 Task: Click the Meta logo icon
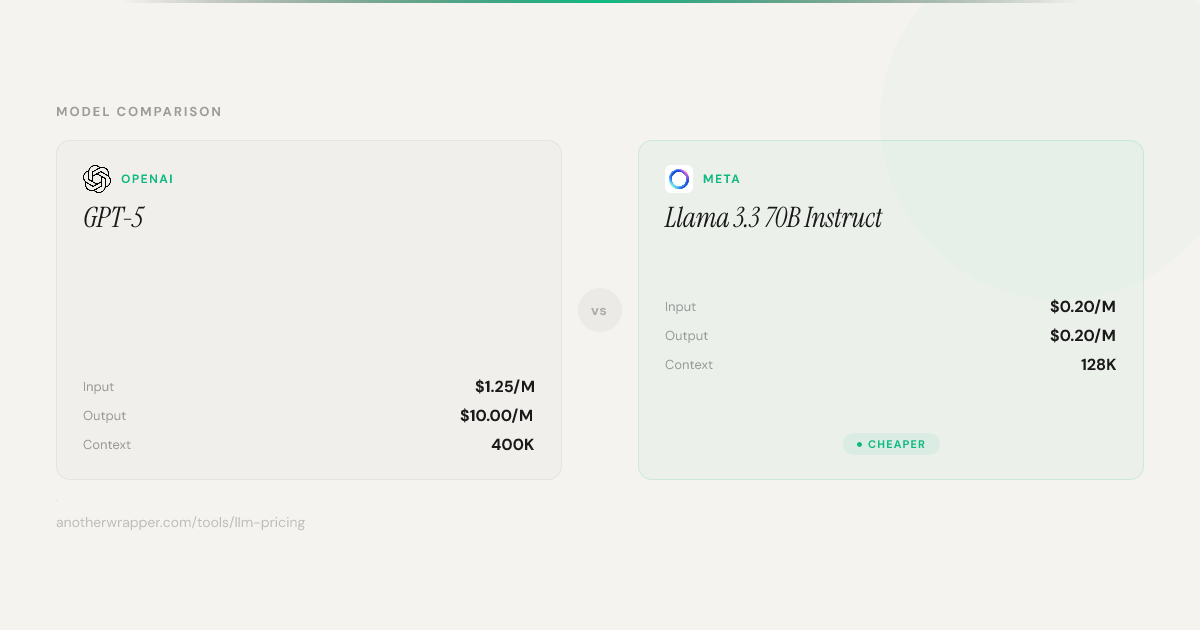pos(679,179)
